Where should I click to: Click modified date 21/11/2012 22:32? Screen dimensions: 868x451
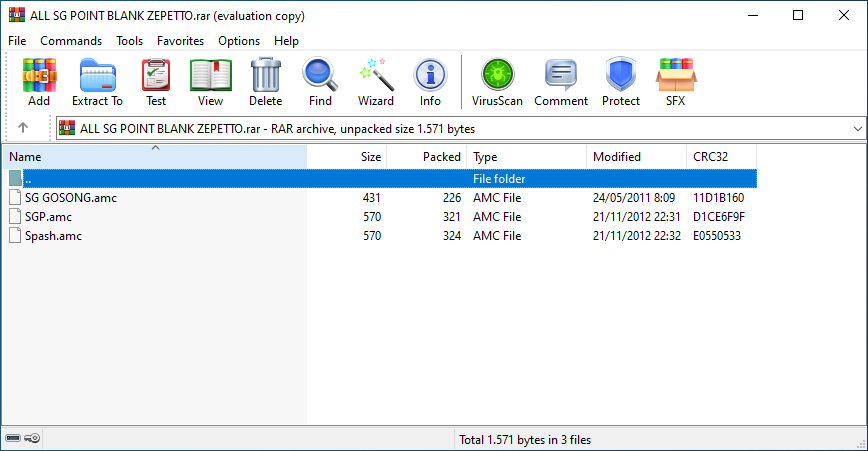pyautogui.click(x=637, y=236)
